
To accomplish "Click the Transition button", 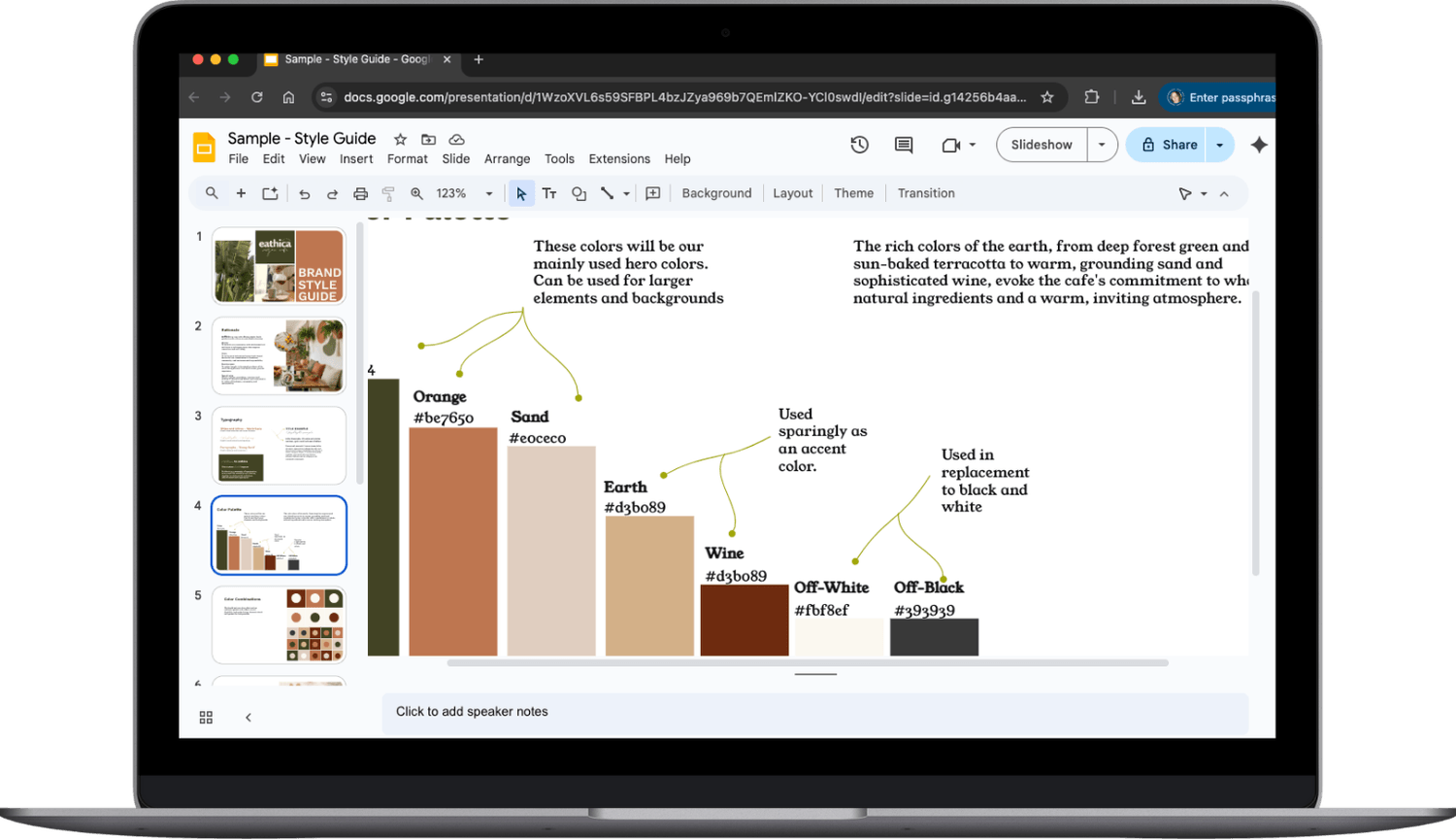I will click(x=925, y=193).
